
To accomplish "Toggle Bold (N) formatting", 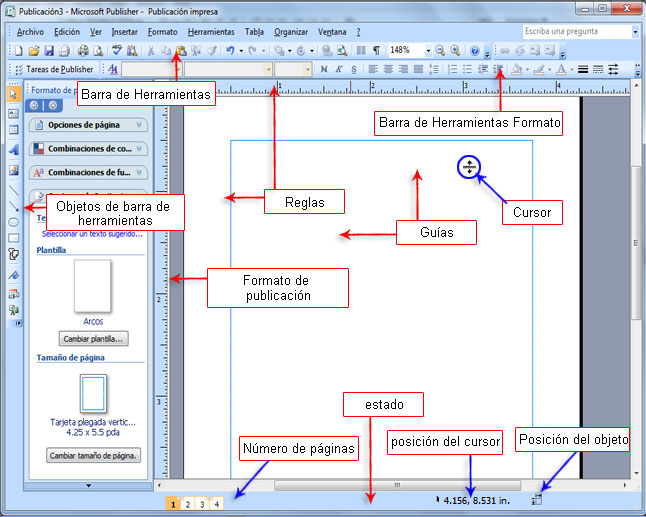I will click(x=324, y=69).
